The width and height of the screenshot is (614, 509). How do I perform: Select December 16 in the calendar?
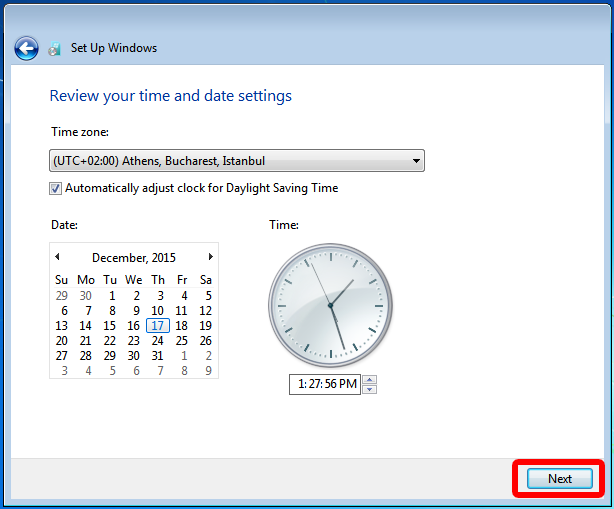pos(134,325)
